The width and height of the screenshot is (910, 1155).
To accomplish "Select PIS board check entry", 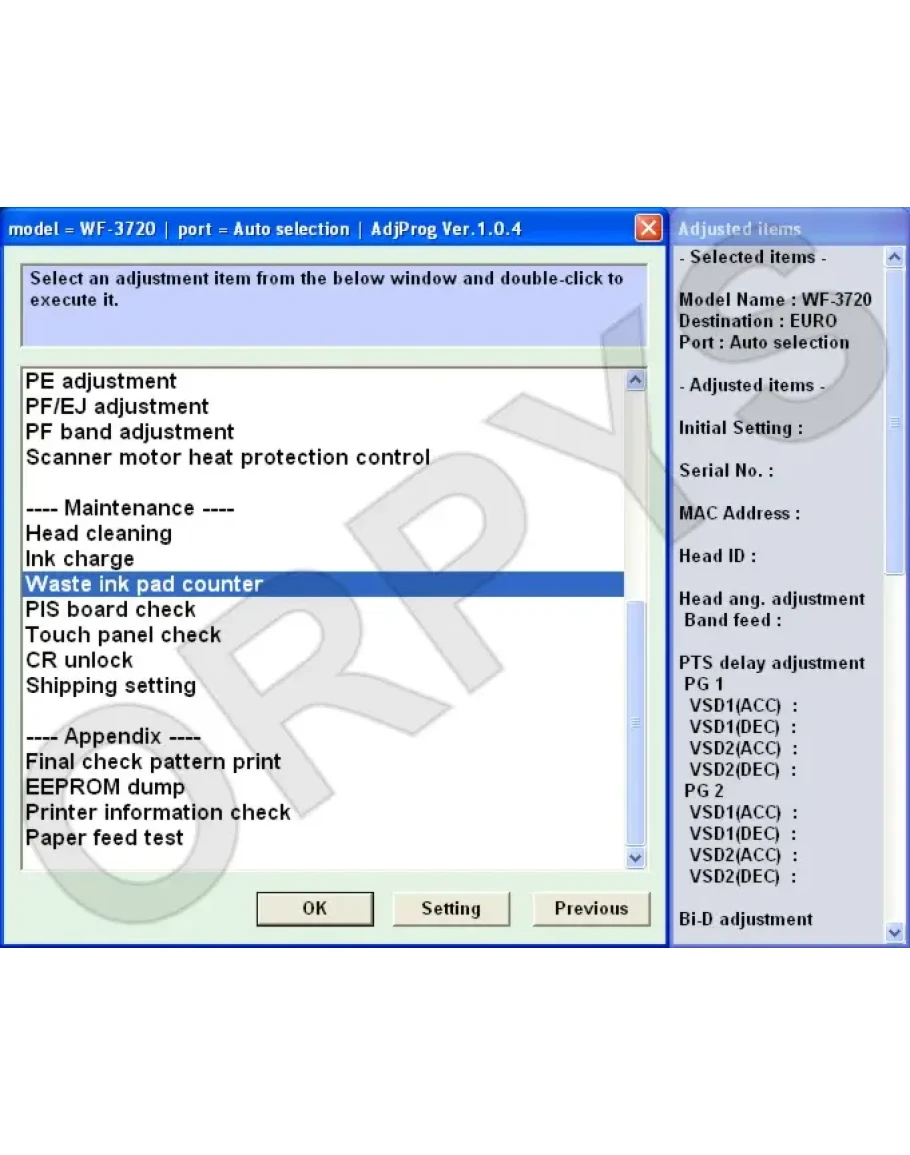I will pos(111,610).
